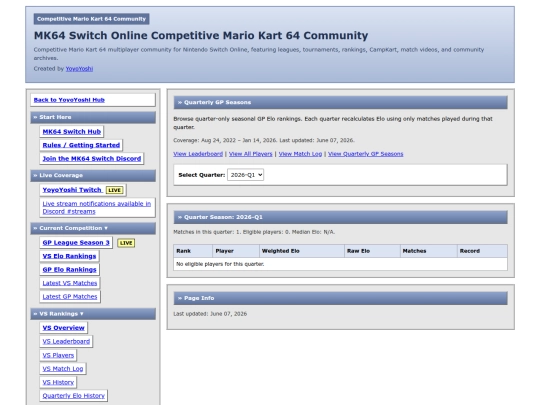Collapse the Current Competition section
Viewport: 540px width, 405px height.
[x=93, y=228]
